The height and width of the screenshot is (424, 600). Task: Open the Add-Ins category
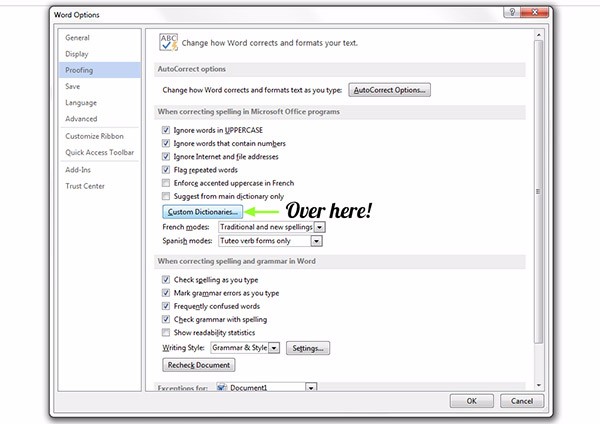99,170
